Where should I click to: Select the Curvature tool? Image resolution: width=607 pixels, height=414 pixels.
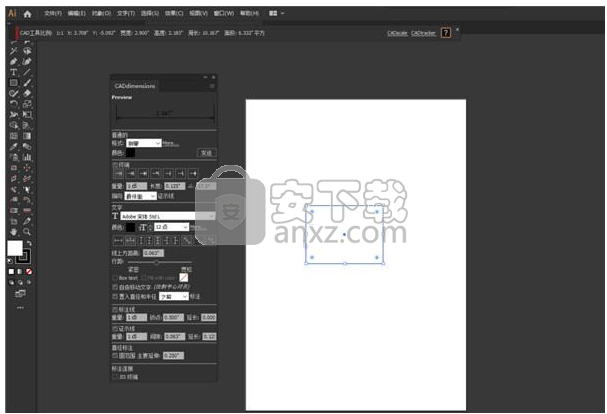pos(27,62)
